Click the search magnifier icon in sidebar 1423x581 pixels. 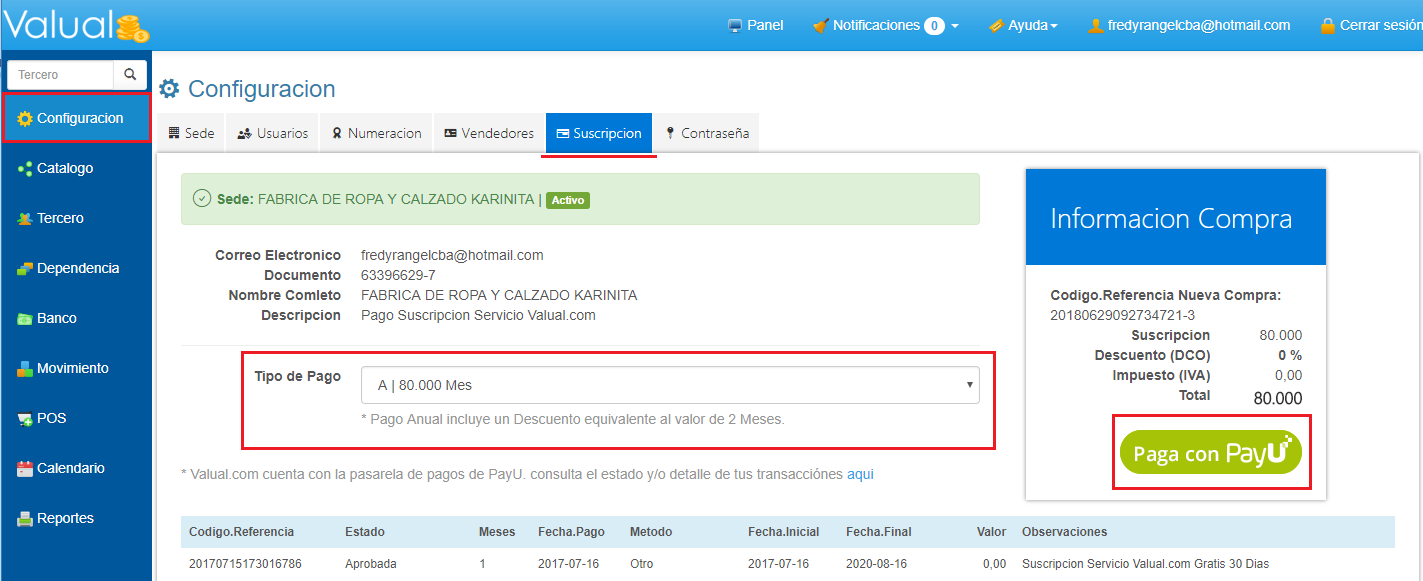click(130, 75)
